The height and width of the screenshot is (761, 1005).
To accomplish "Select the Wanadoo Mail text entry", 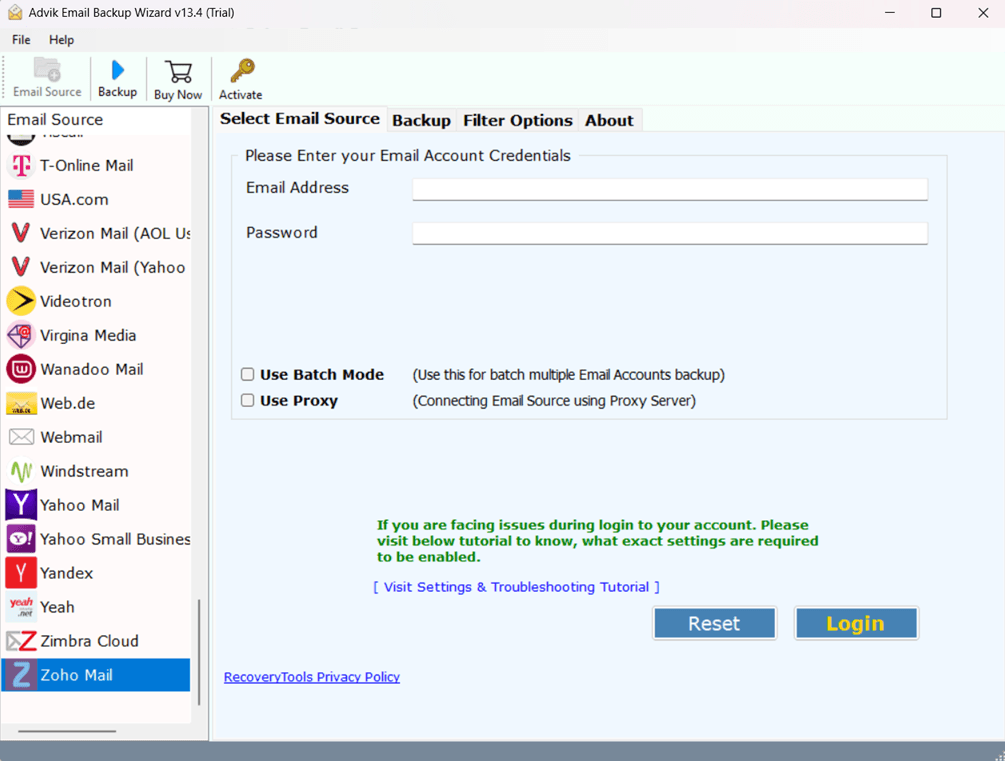I will [92, 369].
